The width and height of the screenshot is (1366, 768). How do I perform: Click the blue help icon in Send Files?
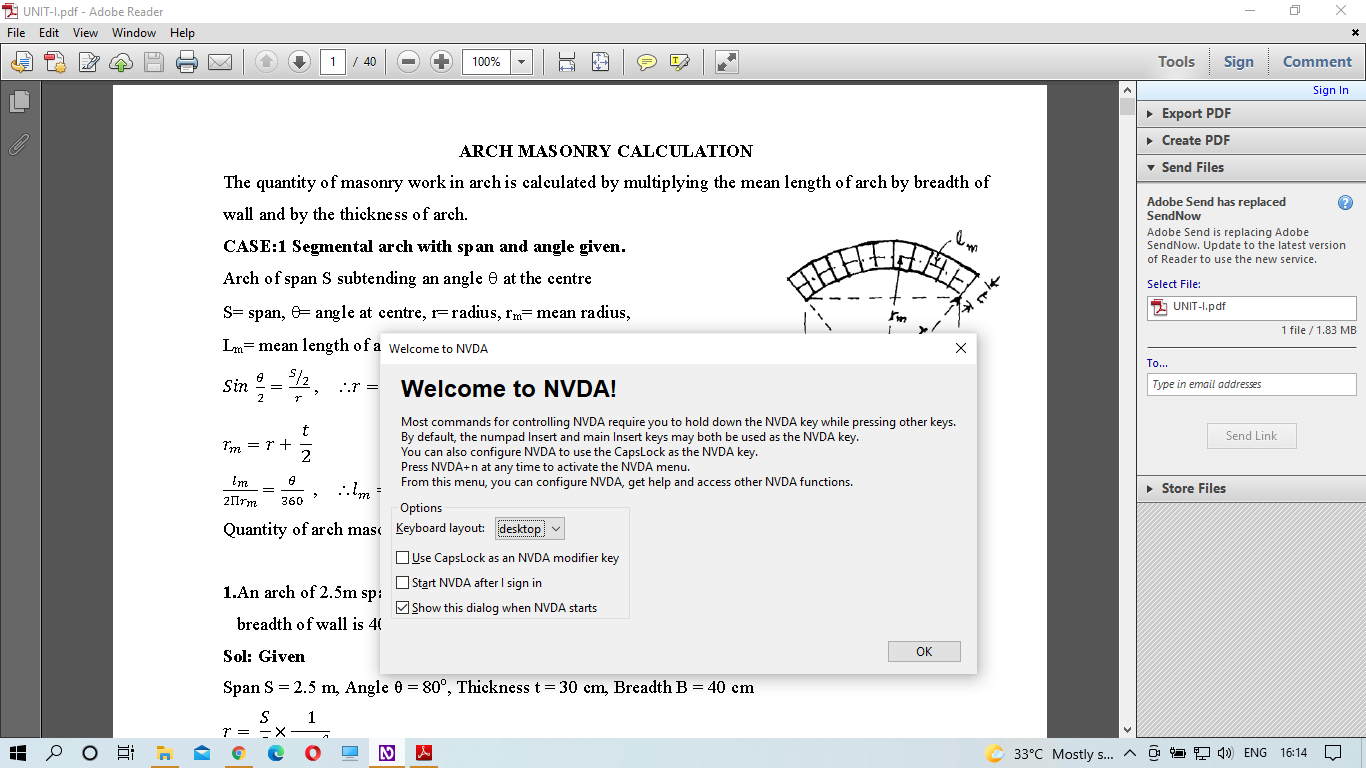[x=1345, y=202]
